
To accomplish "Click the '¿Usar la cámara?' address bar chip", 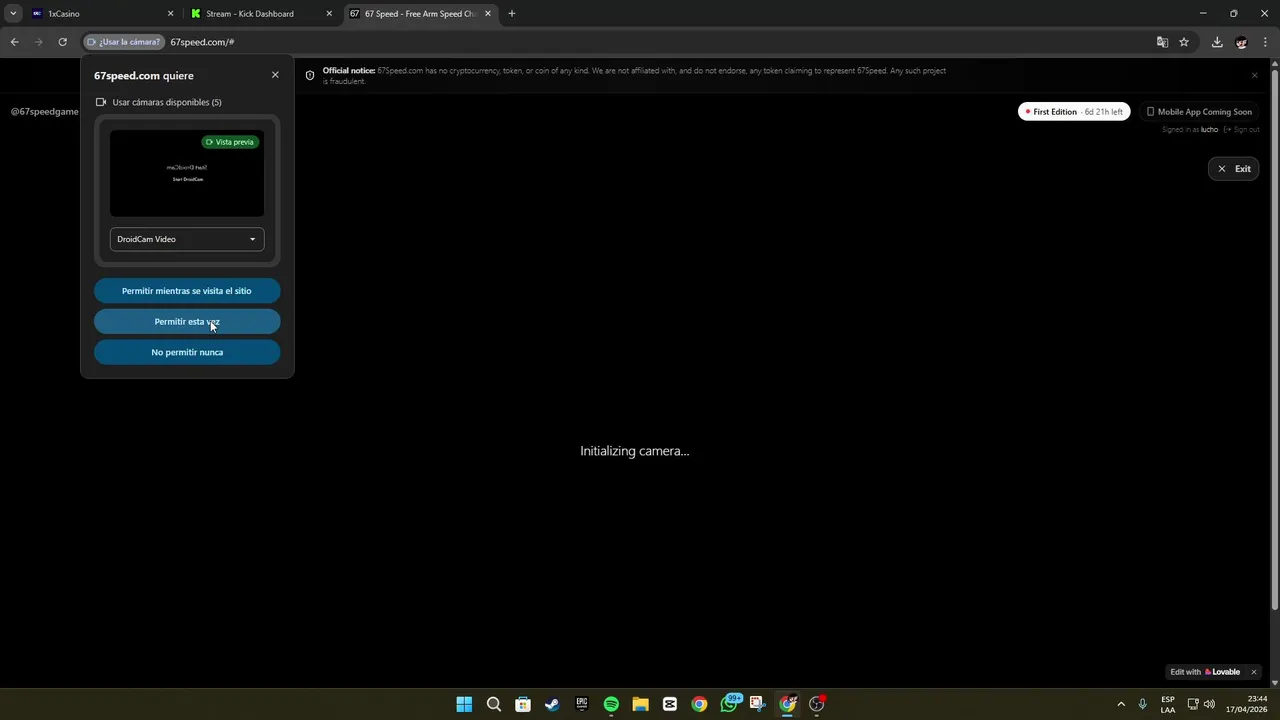I will point(124,42).
